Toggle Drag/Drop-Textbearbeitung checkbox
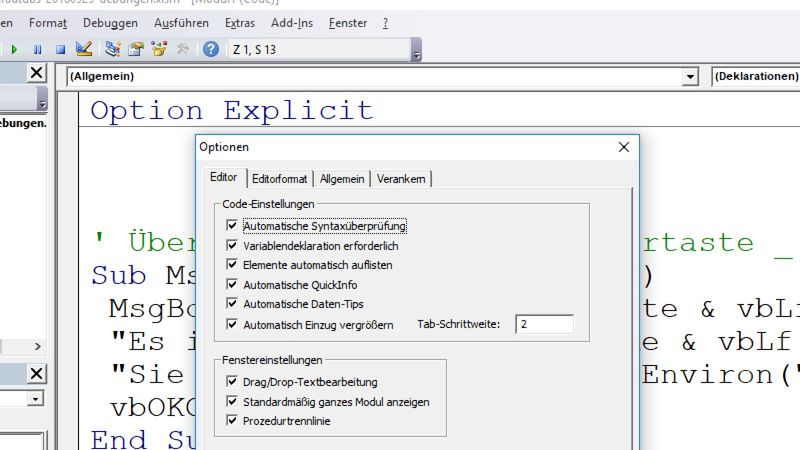Screen dimensions: 800x450 coord(232,381)
